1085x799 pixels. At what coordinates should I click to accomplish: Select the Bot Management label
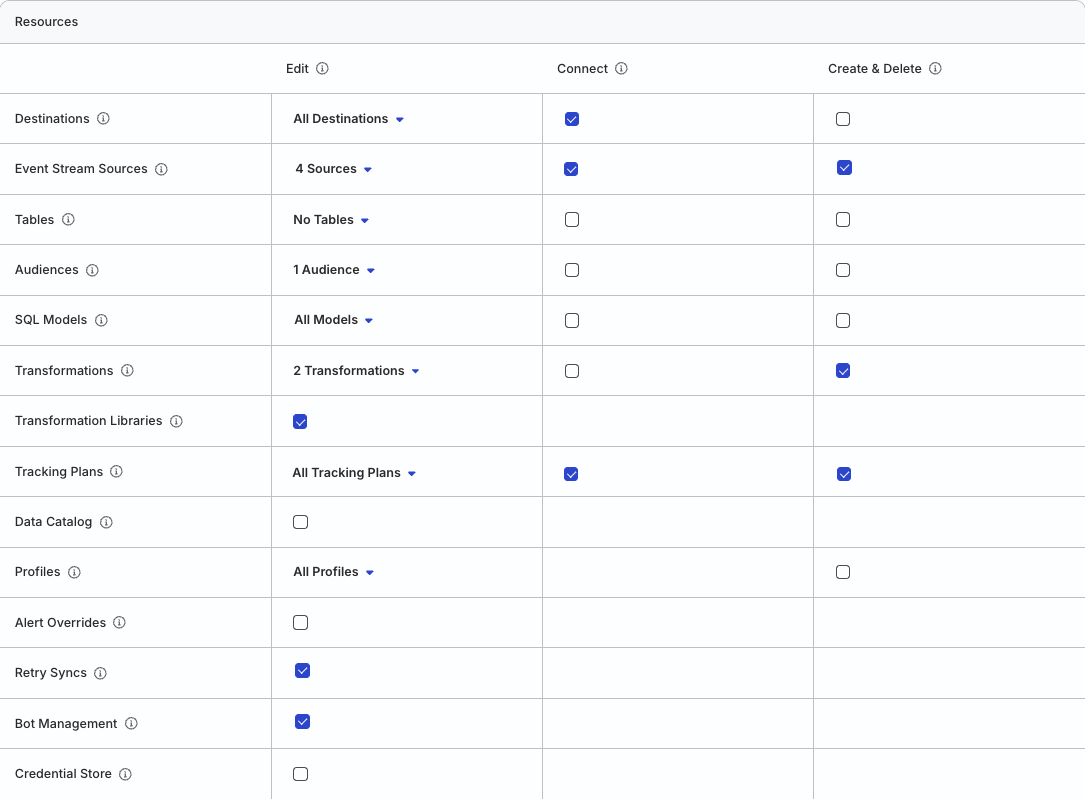(66, 724)
